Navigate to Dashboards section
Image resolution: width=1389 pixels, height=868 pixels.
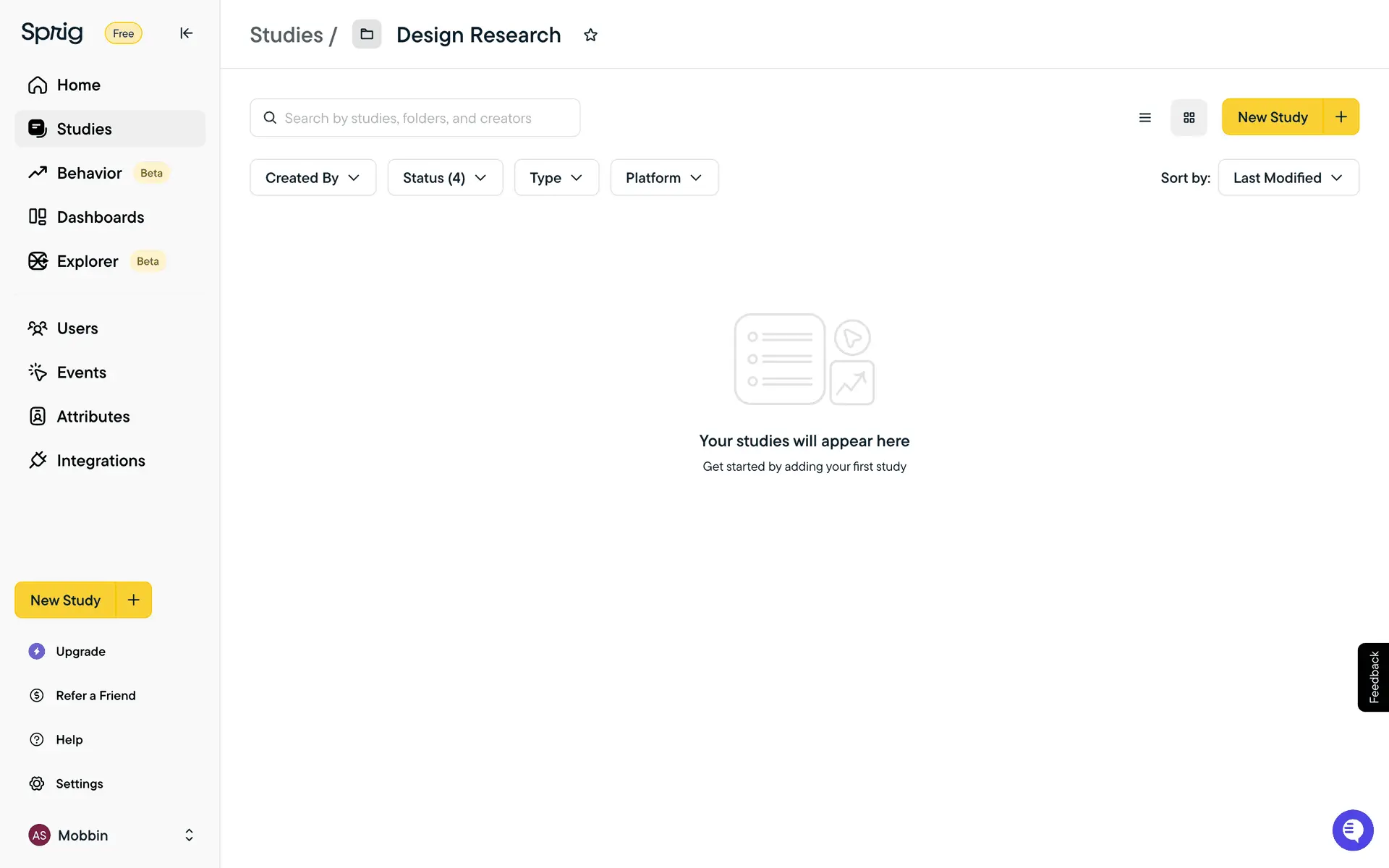click(101, 217)
